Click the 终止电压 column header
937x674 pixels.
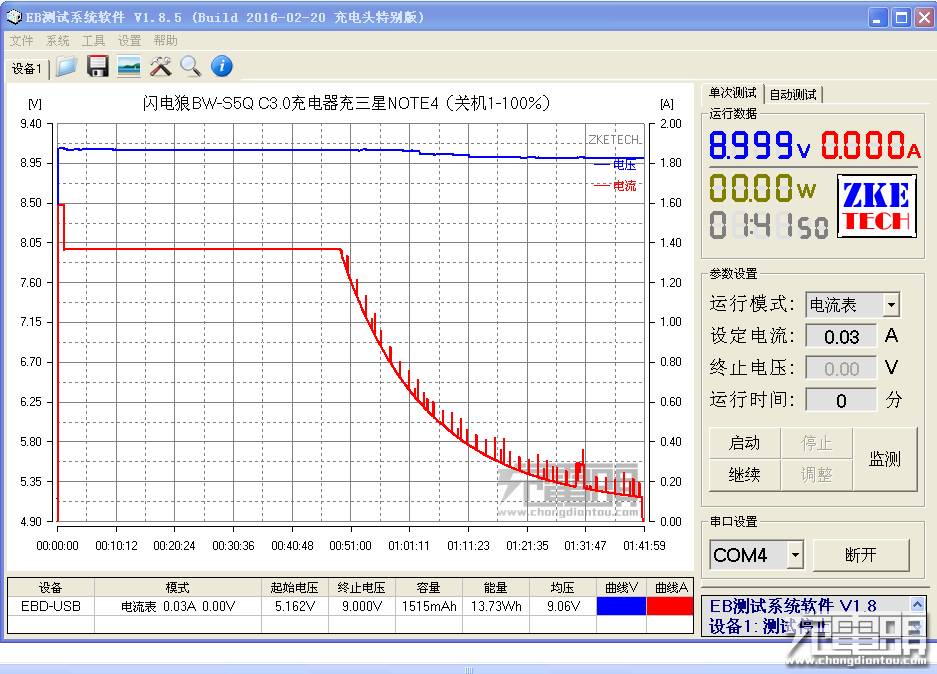point(362,587)
